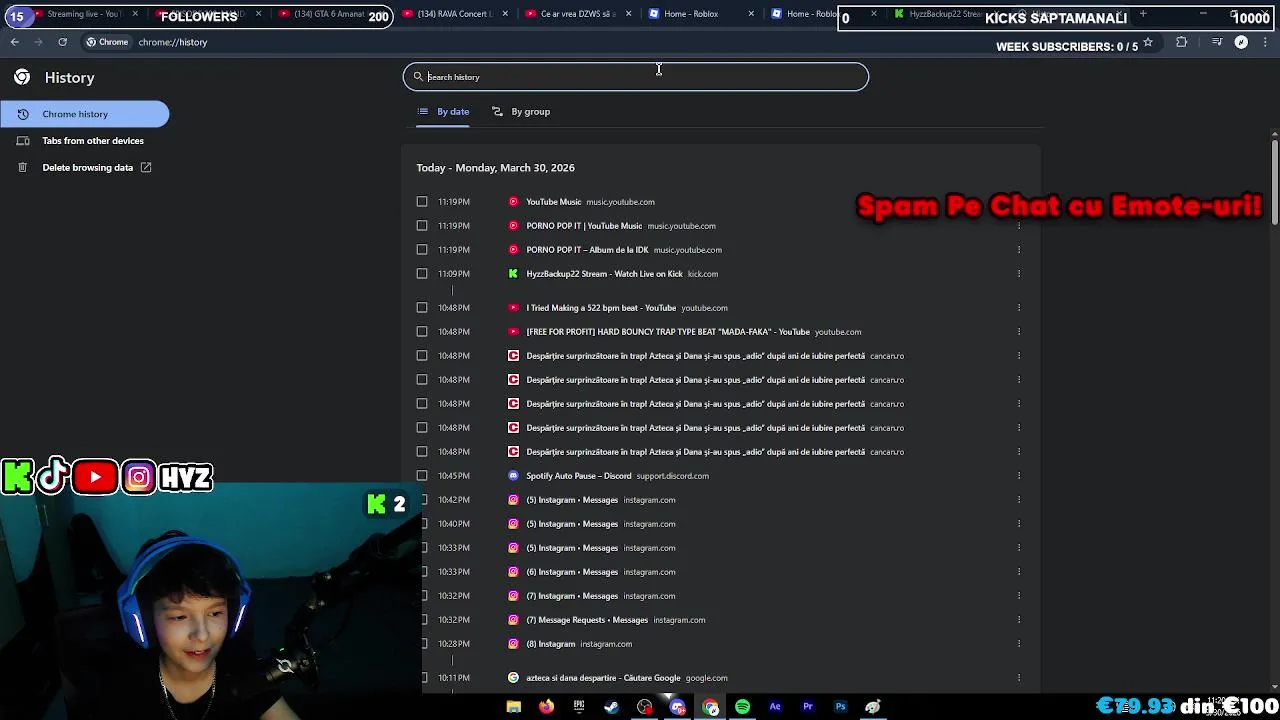
Task: Click the browser forward arrow
Action: click(x=38, y=42)
